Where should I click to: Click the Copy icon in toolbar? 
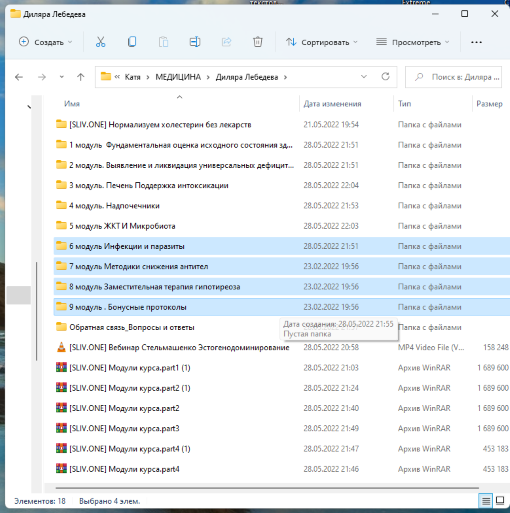pos(132,42)
